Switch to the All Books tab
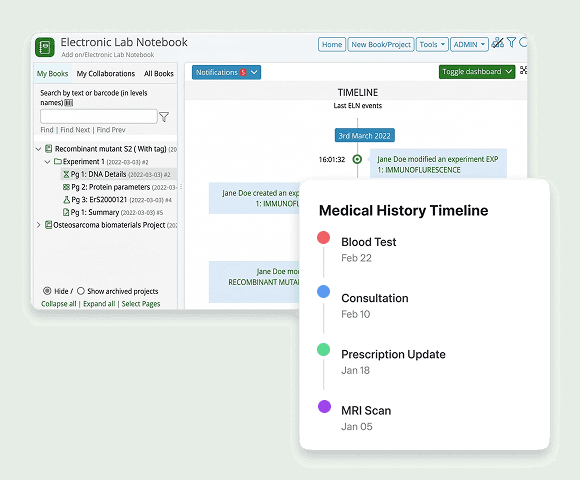 [x=159, y=74]
